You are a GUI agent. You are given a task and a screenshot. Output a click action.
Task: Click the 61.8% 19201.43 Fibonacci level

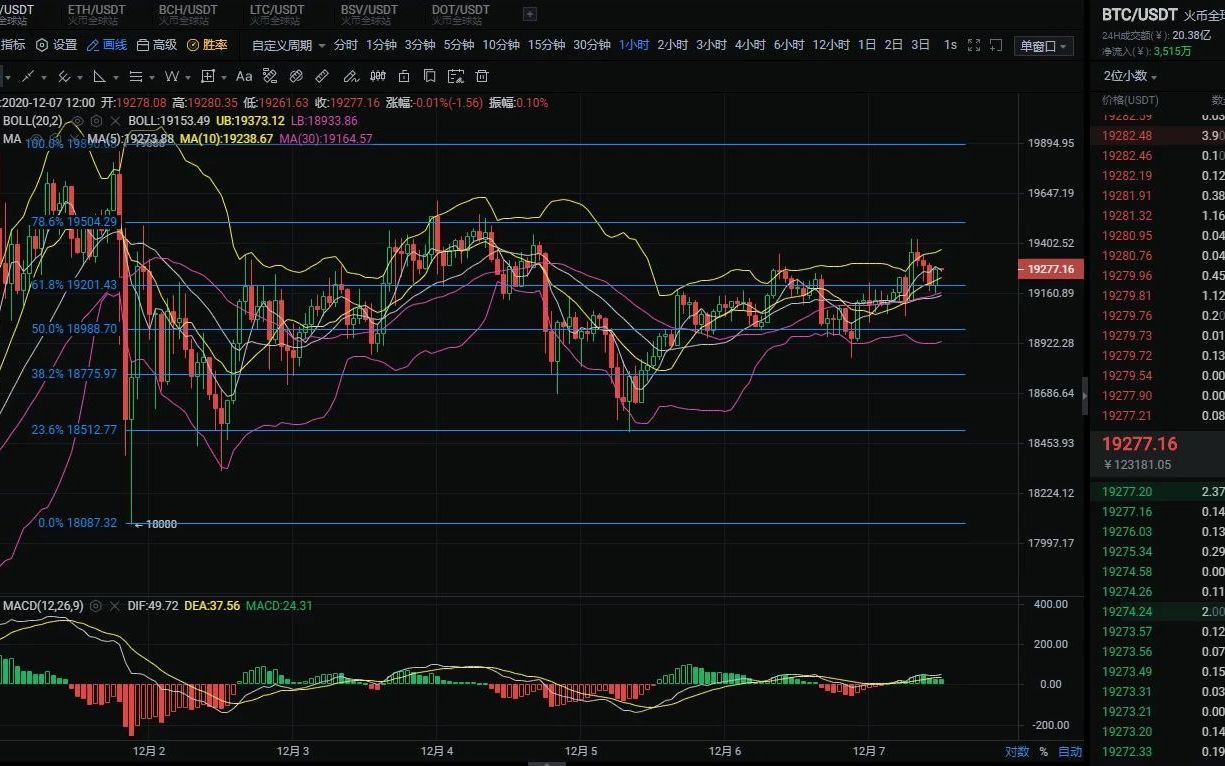tap(74, 285)
